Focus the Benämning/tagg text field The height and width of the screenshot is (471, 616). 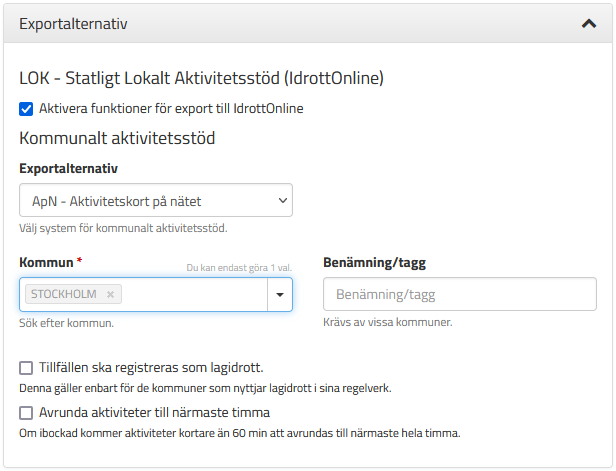point(460,294)
